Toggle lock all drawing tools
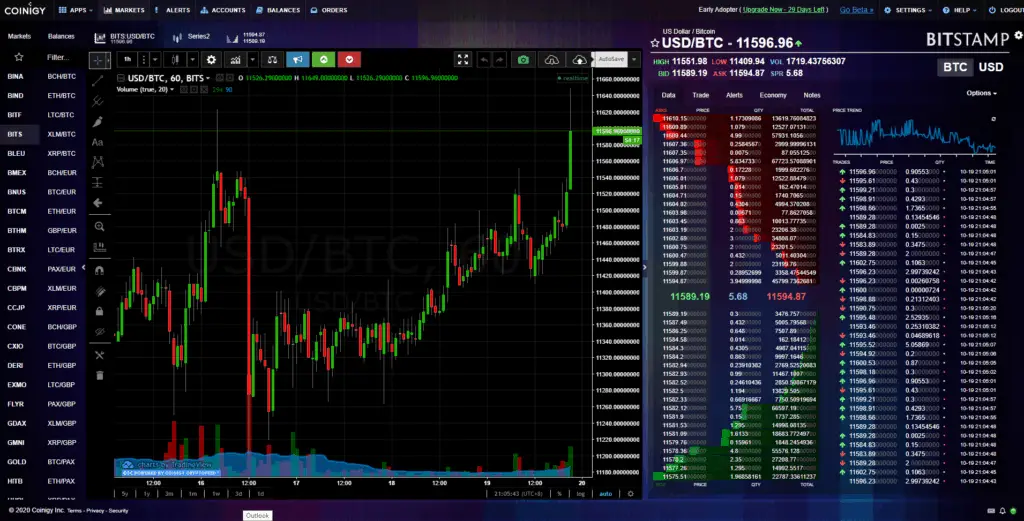The height and width of the screenshot is (521, 1024). [99, 311]
